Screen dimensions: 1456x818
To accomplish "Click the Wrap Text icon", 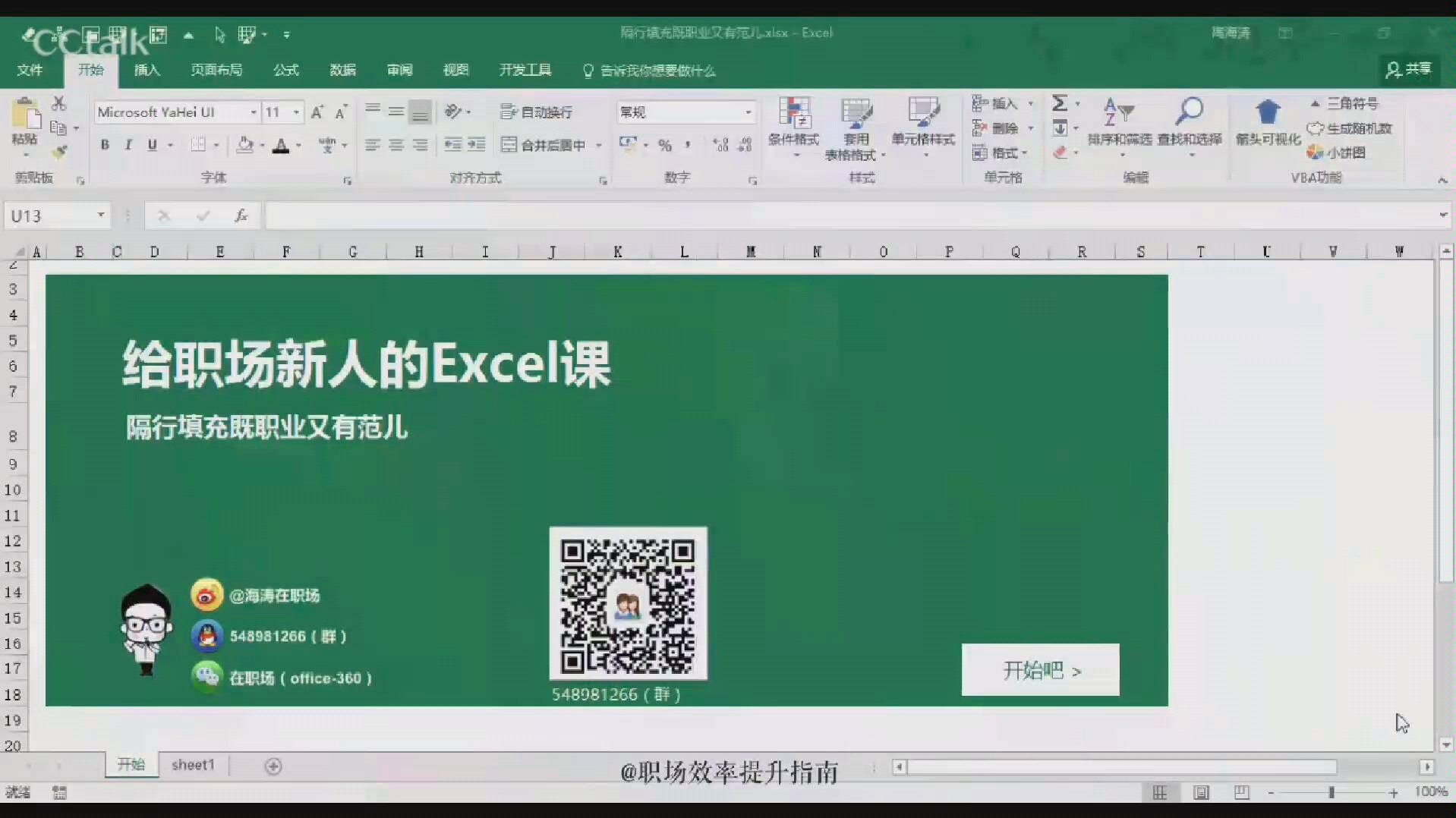I will [509, 112].
